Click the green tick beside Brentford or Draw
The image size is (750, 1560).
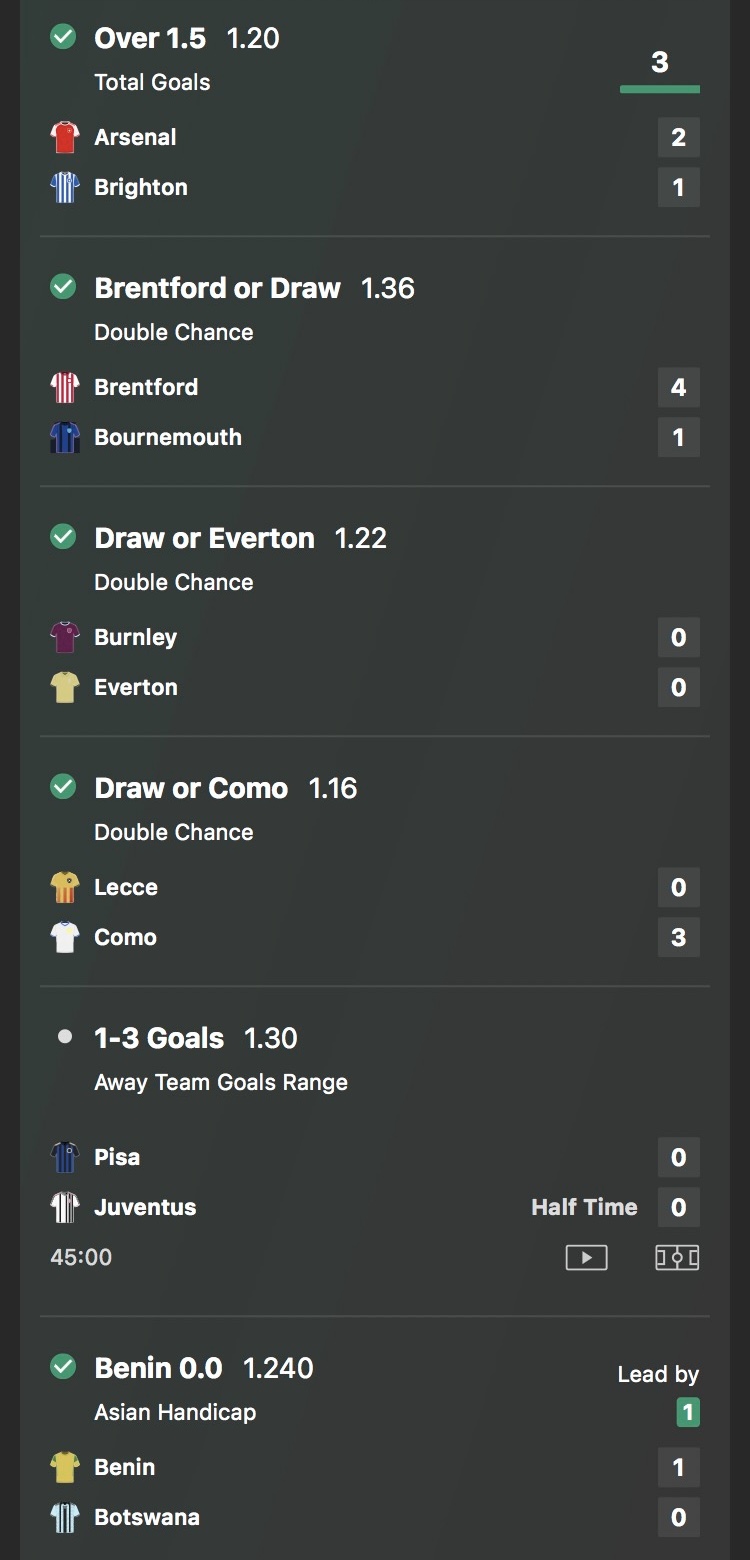click(63, 287)
